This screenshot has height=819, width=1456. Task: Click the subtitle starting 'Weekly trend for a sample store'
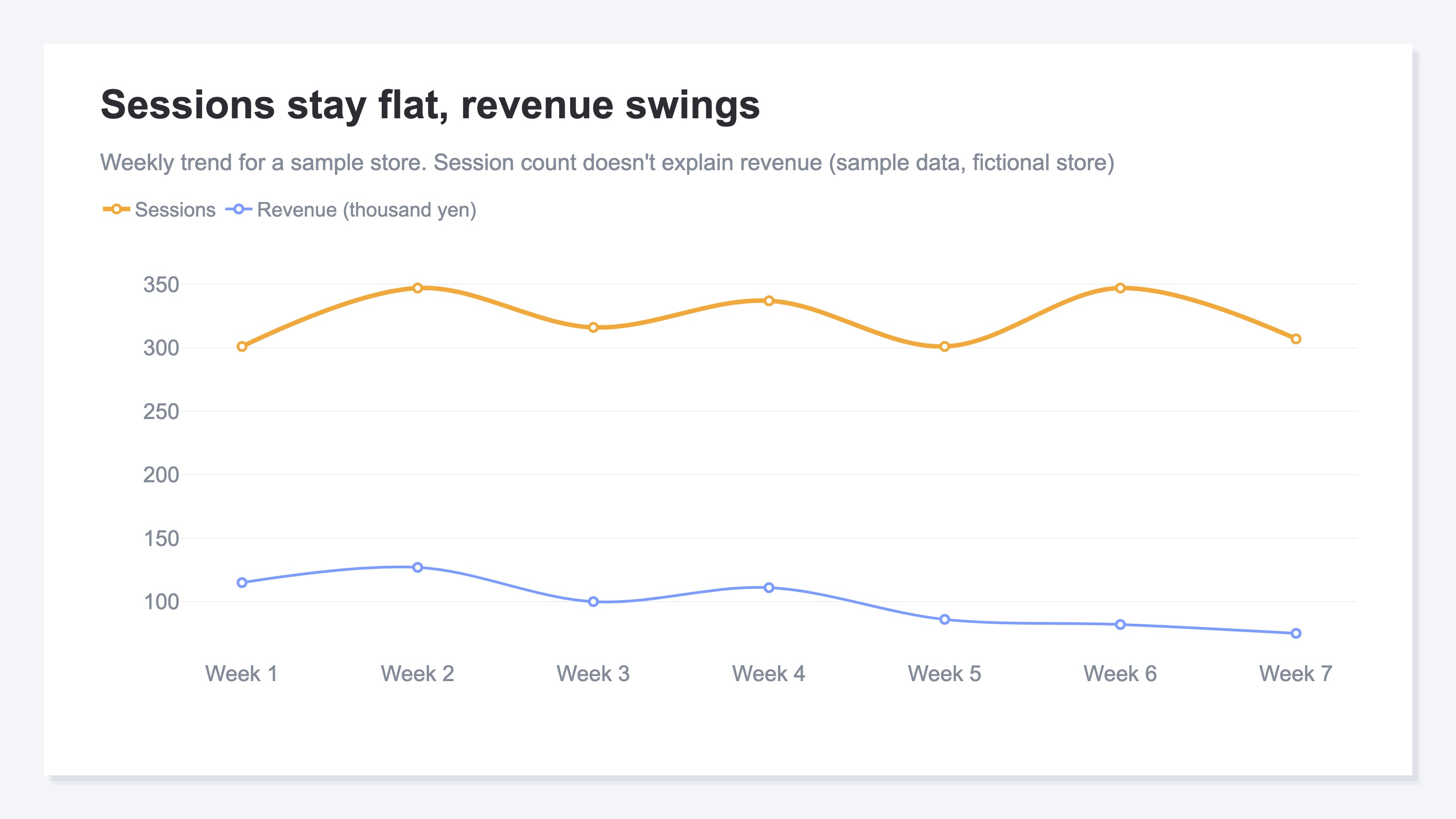pos(607,163)
